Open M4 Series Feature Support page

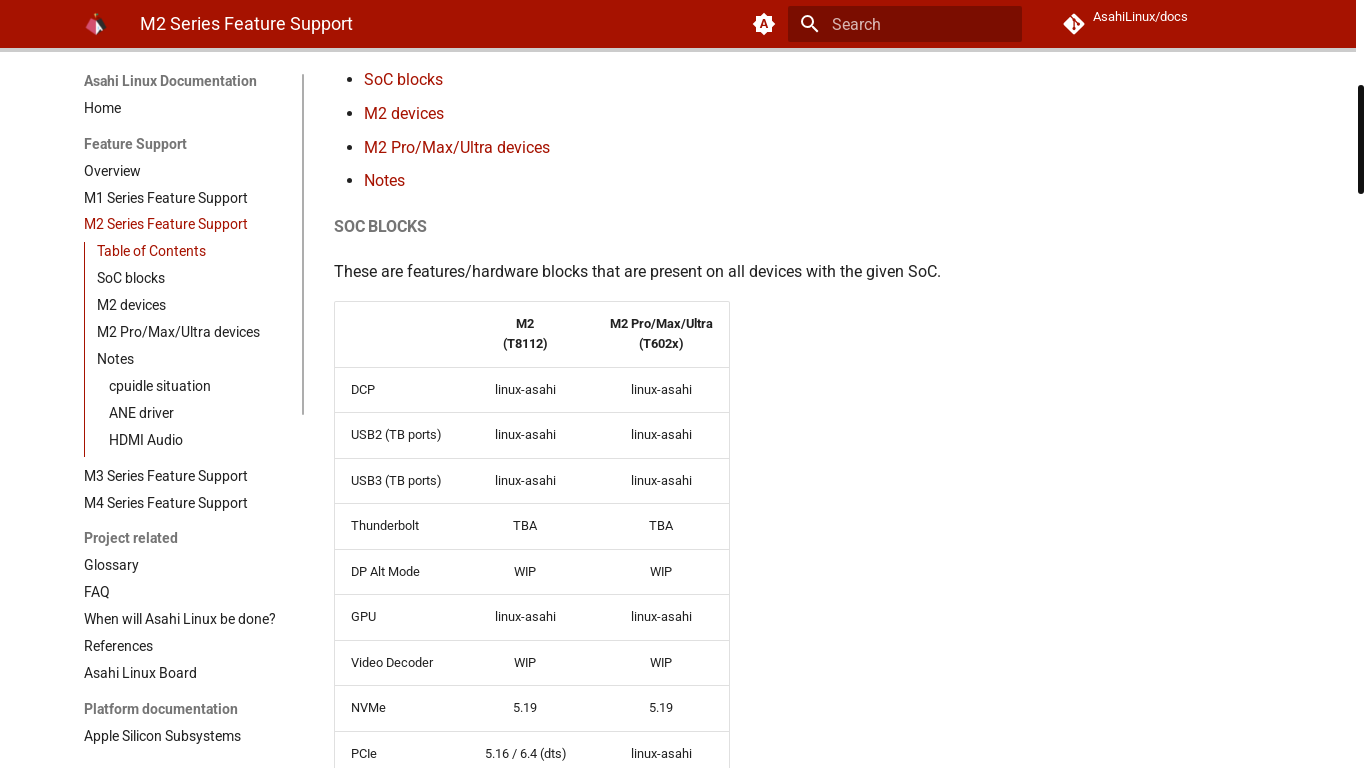166,503
